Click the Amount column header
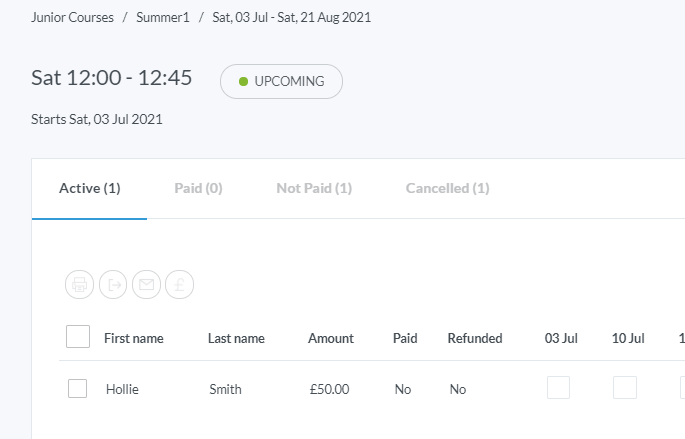This screenshot has height=439, width=685. (330, 338)
